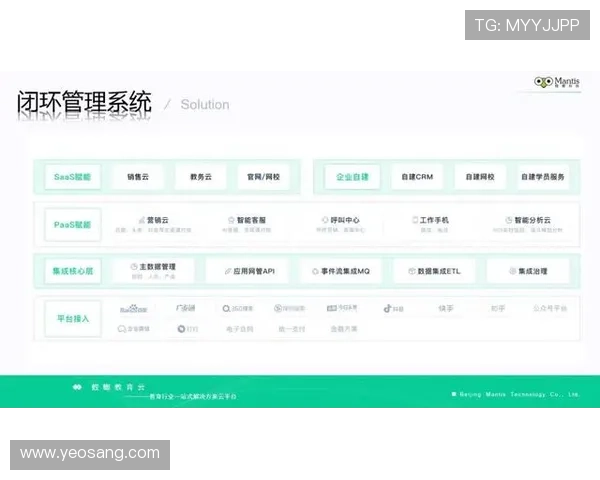Click the 快手 platform entry

[x=446, y=308]
